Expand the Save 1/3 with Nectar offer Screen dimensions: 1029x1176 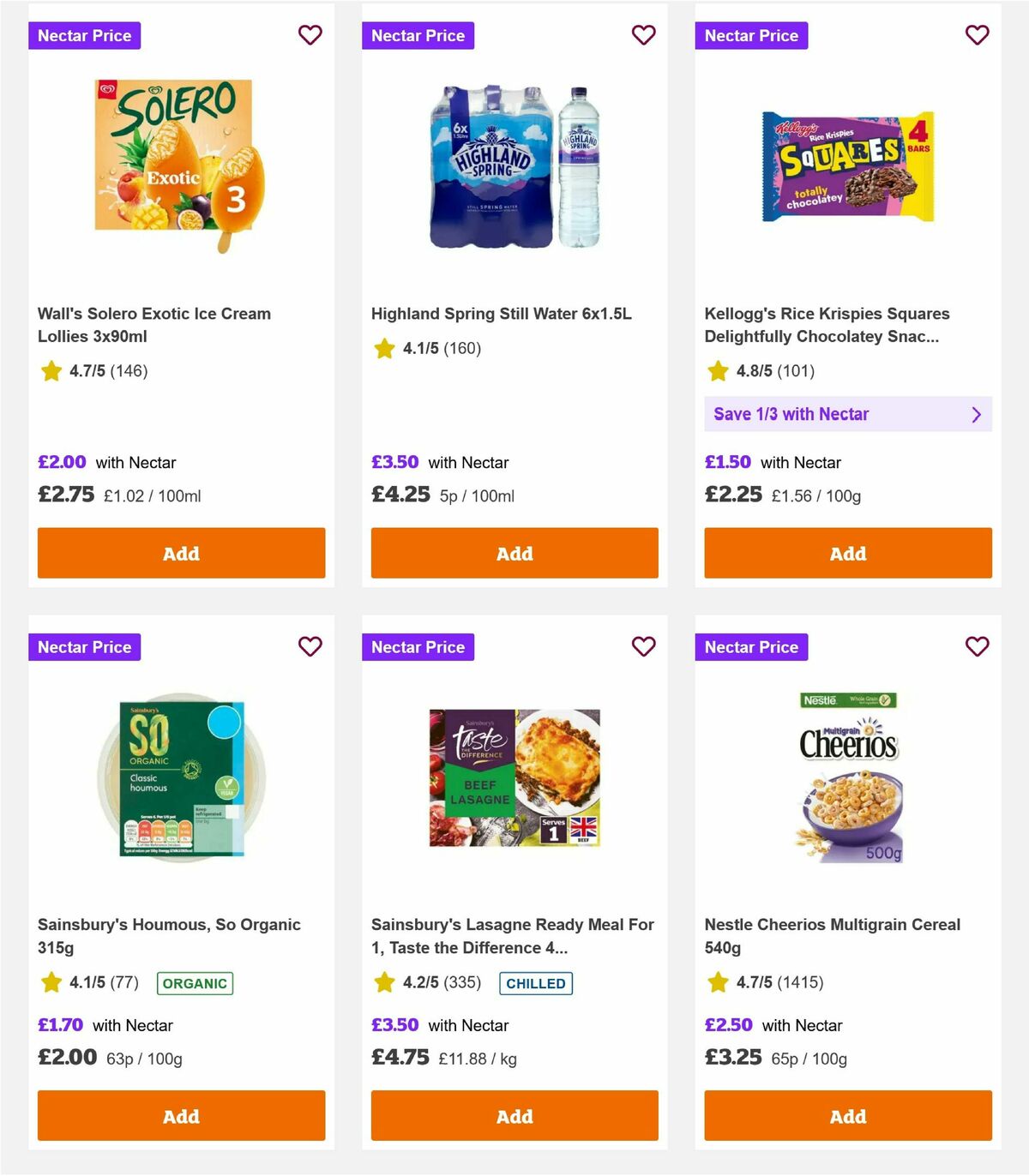[x=848, y=414]
